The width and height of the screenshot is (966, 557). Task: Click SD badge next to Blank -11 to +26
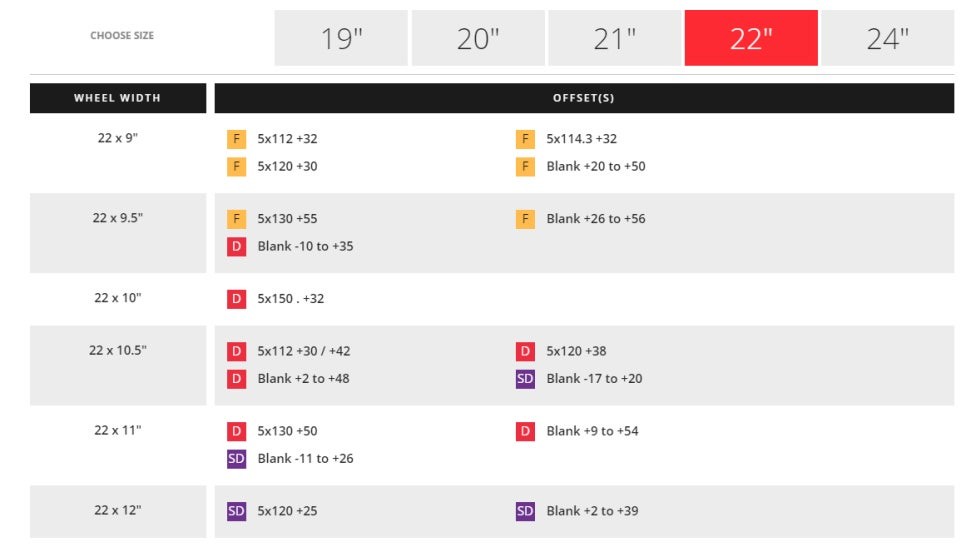(236, 459)
